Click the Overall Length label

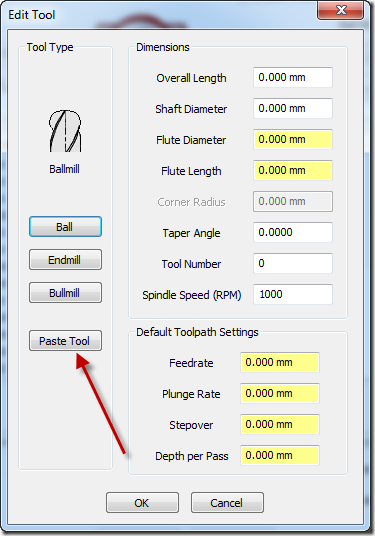191,78
